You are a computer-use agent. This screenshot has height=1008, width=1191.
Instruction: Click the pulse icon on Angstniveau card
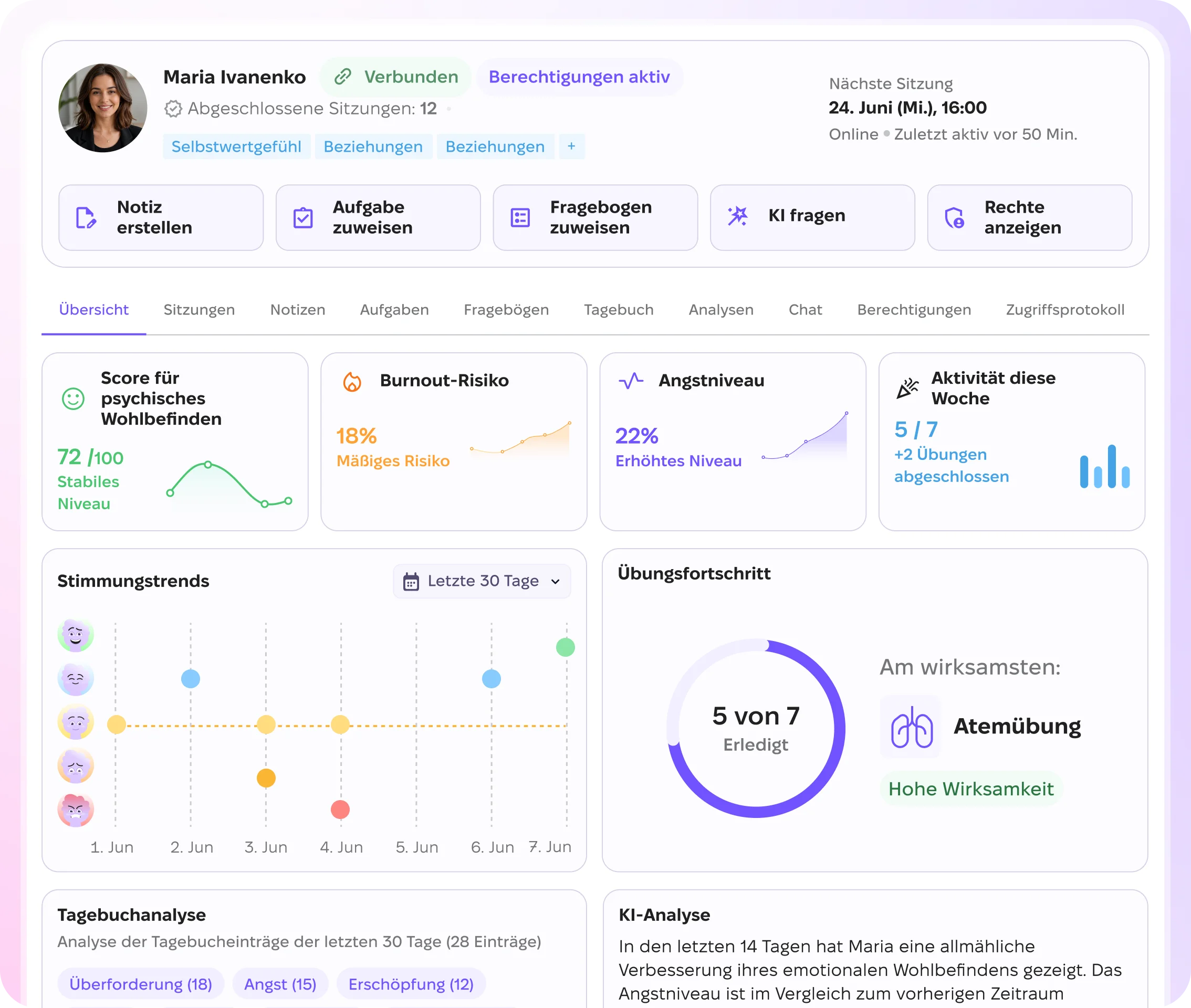coord(631,381)
